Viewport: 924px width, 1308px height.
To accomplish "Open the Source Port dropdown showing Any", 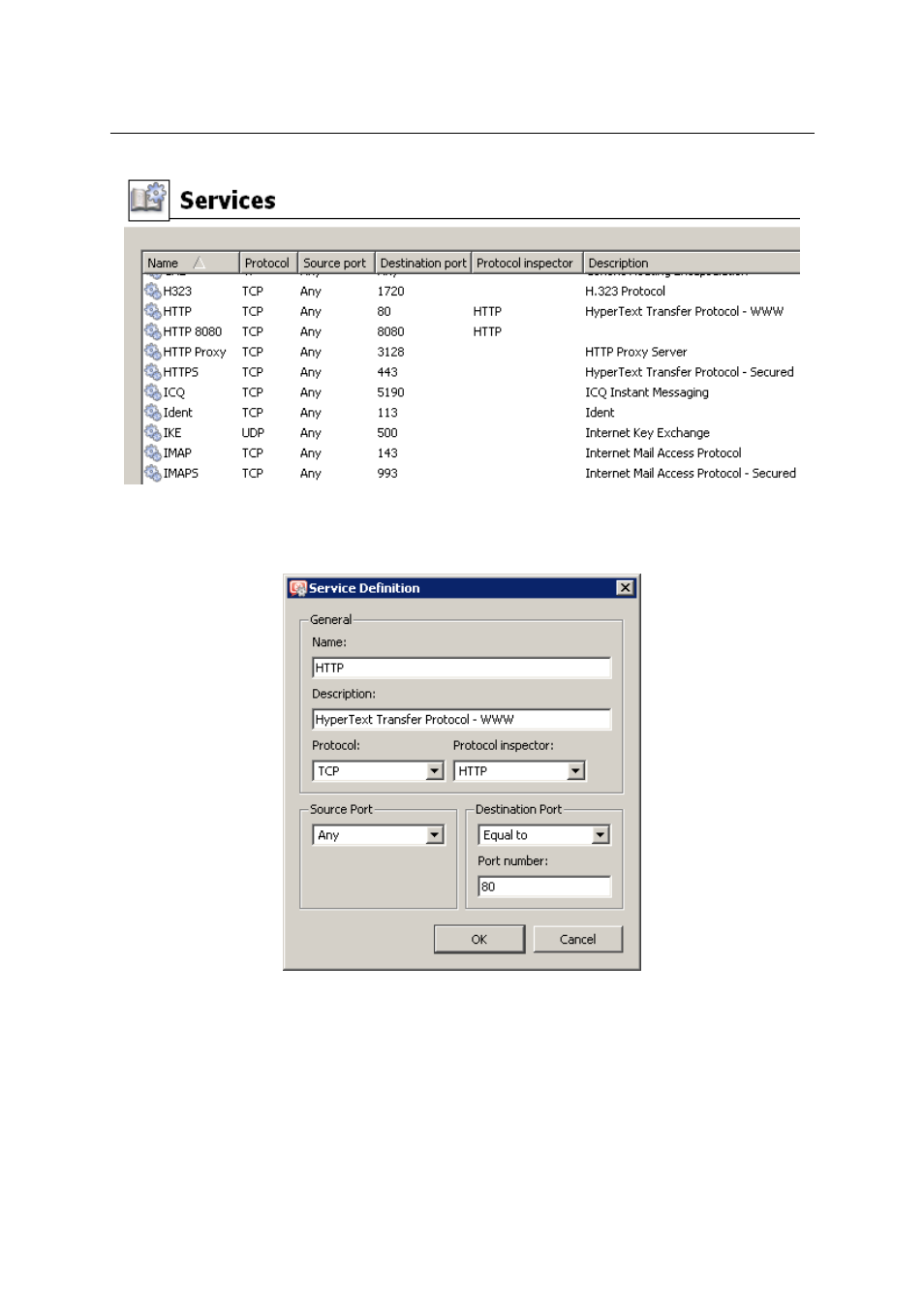I will pyautogui.click(x=378, y=835).
